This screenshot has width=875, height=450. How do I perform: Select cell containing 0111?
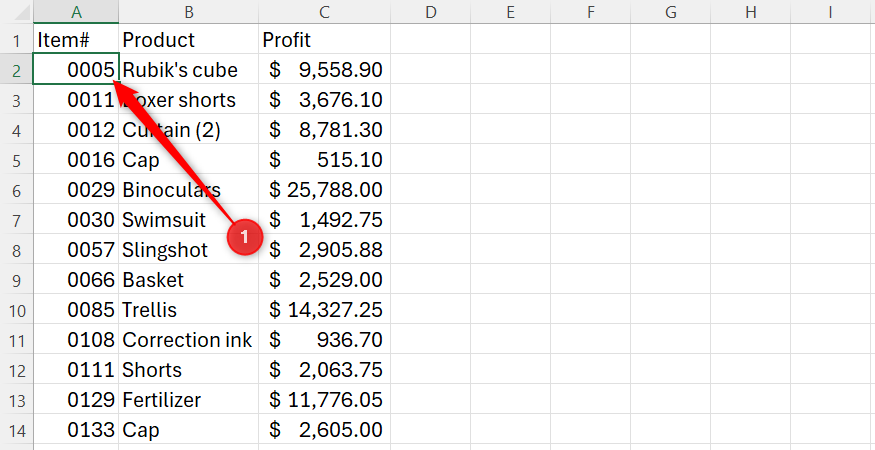tap(76, 370)
